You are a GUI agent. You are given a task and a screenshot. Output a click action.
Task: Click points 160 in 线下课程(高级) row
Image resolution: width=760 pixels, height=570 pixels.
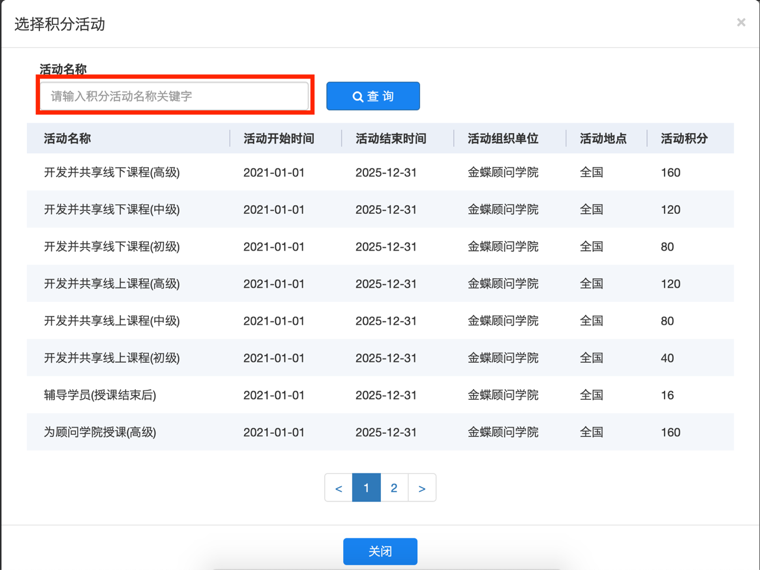pos(671,172)
